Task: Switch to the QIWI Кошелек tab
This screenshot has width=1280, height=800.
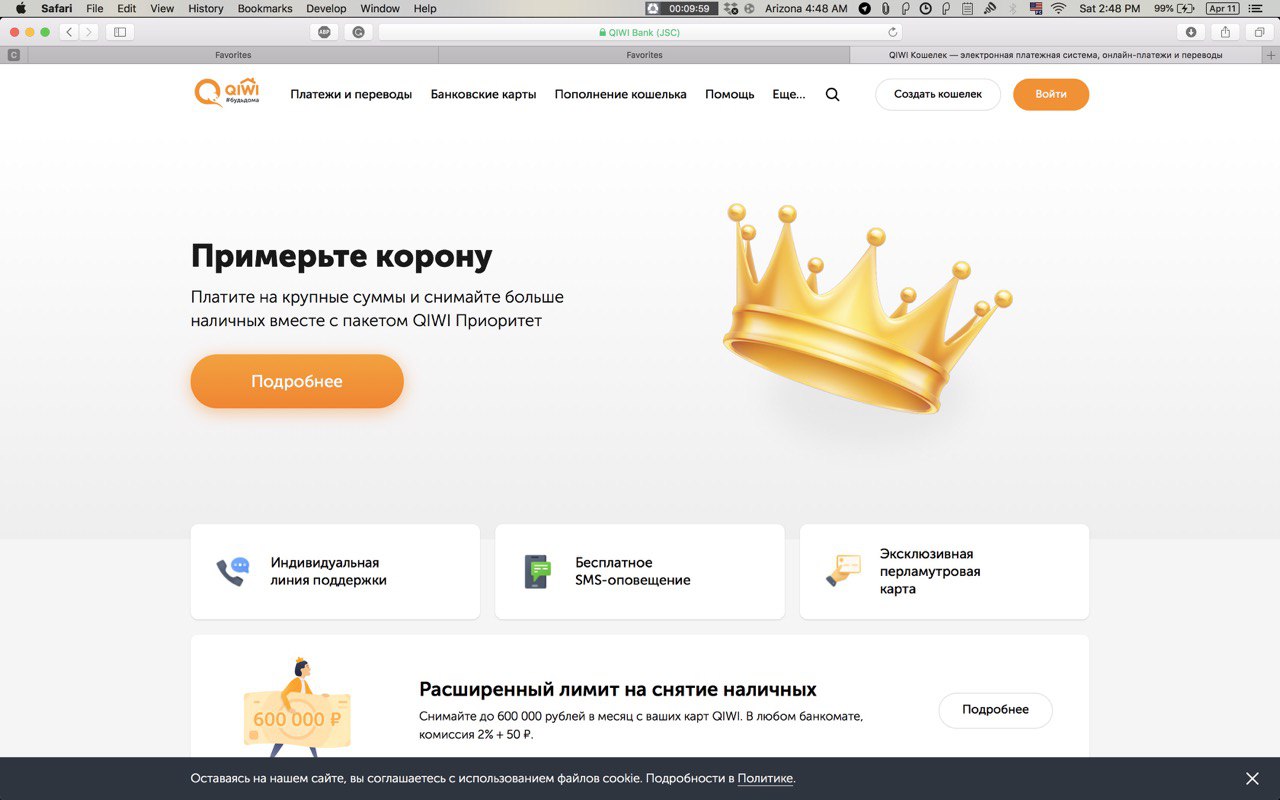Action: tap(1055, 55)
